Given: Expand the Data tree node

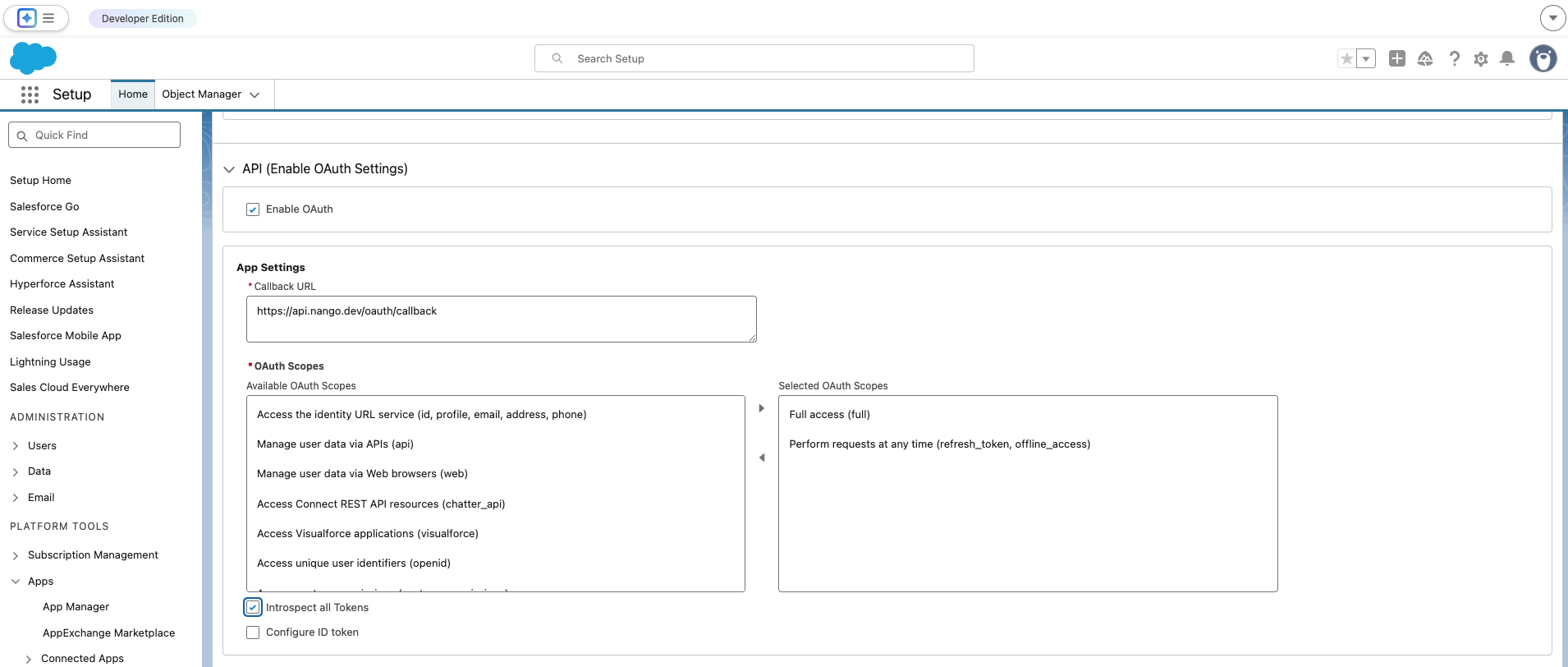Looking at the screenshot, I should point(16,471).
